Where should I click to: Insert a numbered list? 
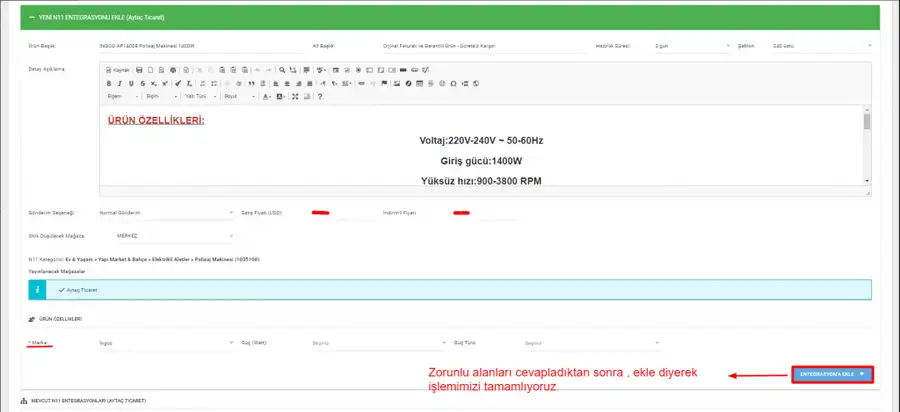(203, 84)
